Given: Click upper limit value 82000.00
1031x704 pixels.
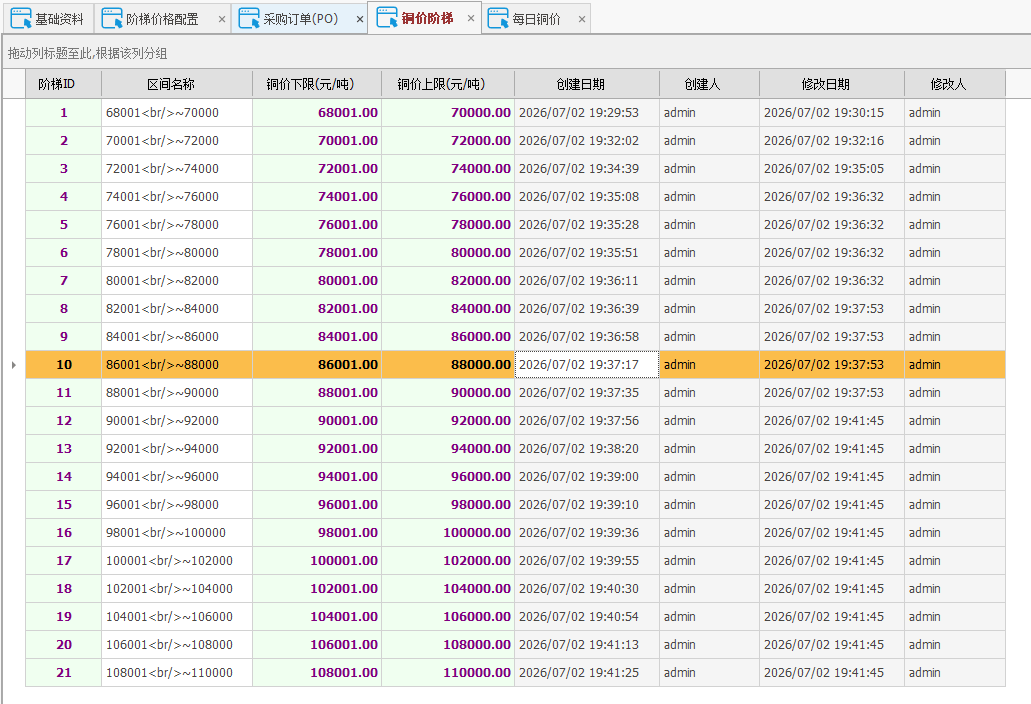Looking at the screenshot, I should tap(448, 281).
